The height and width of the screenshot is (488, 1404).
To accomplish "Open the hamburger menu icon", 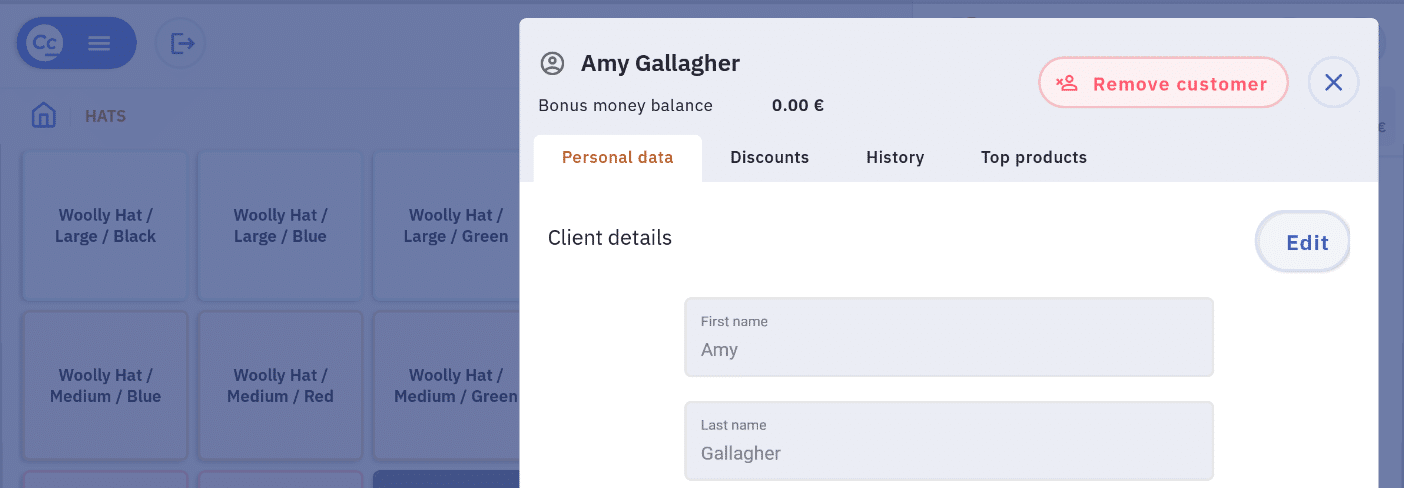I will click(x=99, y=43).
